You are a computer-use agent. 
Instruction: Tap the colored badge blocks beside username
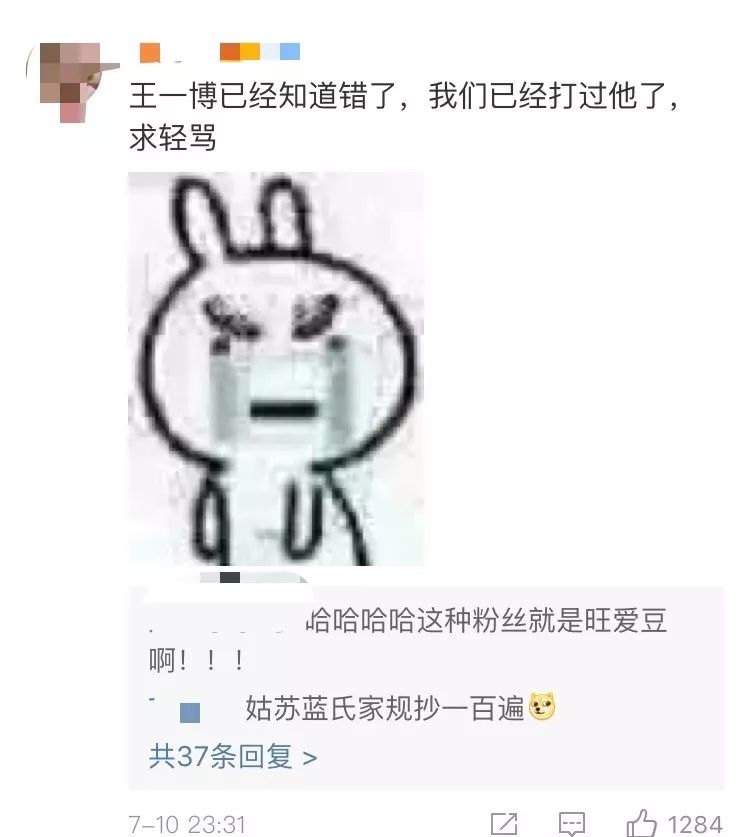pyautogui.click(x=260, y=52)
